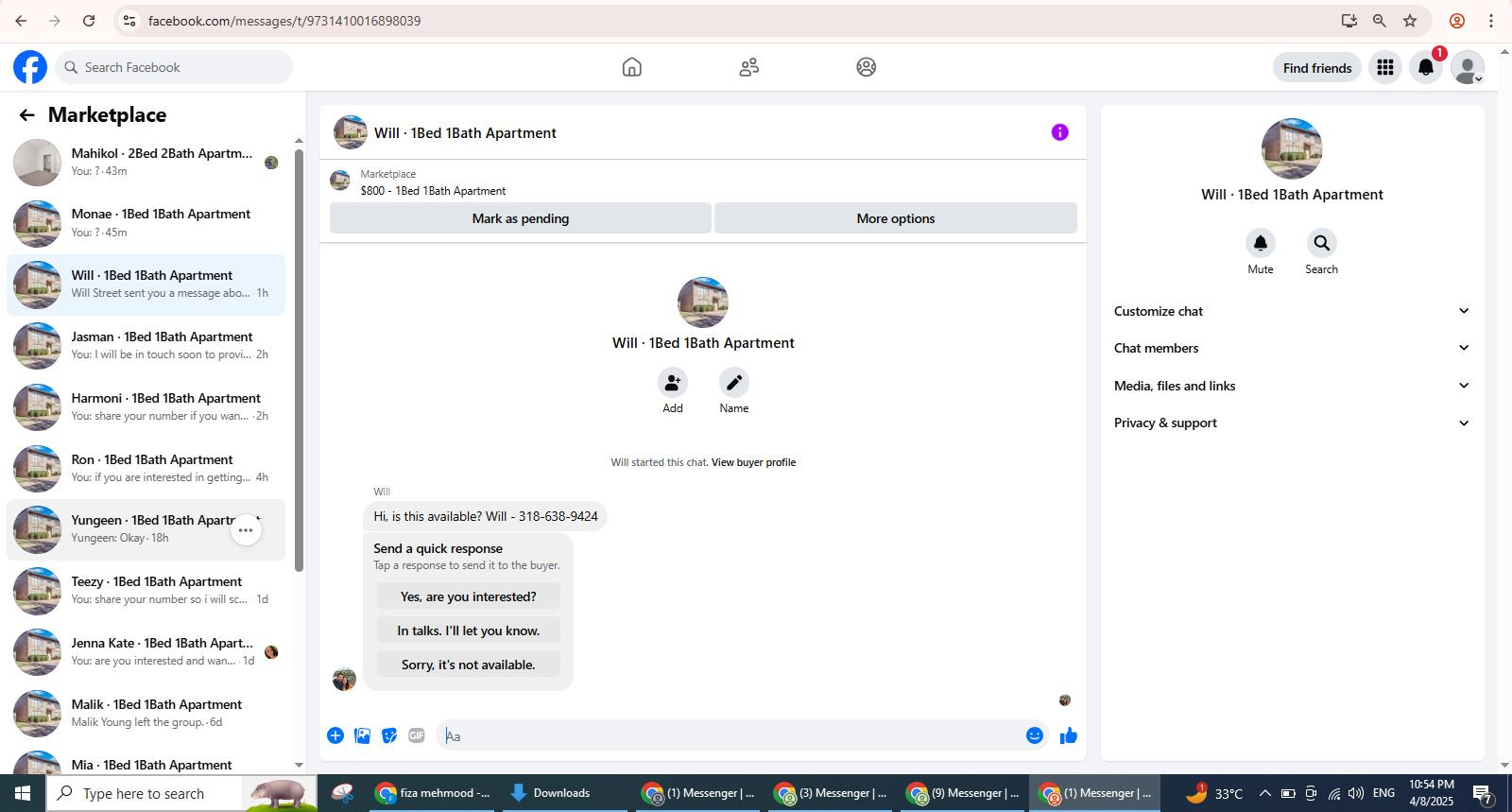This screenshot has width=1512, height=812.
Task: Click the Name pencil edit icon
Action: pos(734,383)
